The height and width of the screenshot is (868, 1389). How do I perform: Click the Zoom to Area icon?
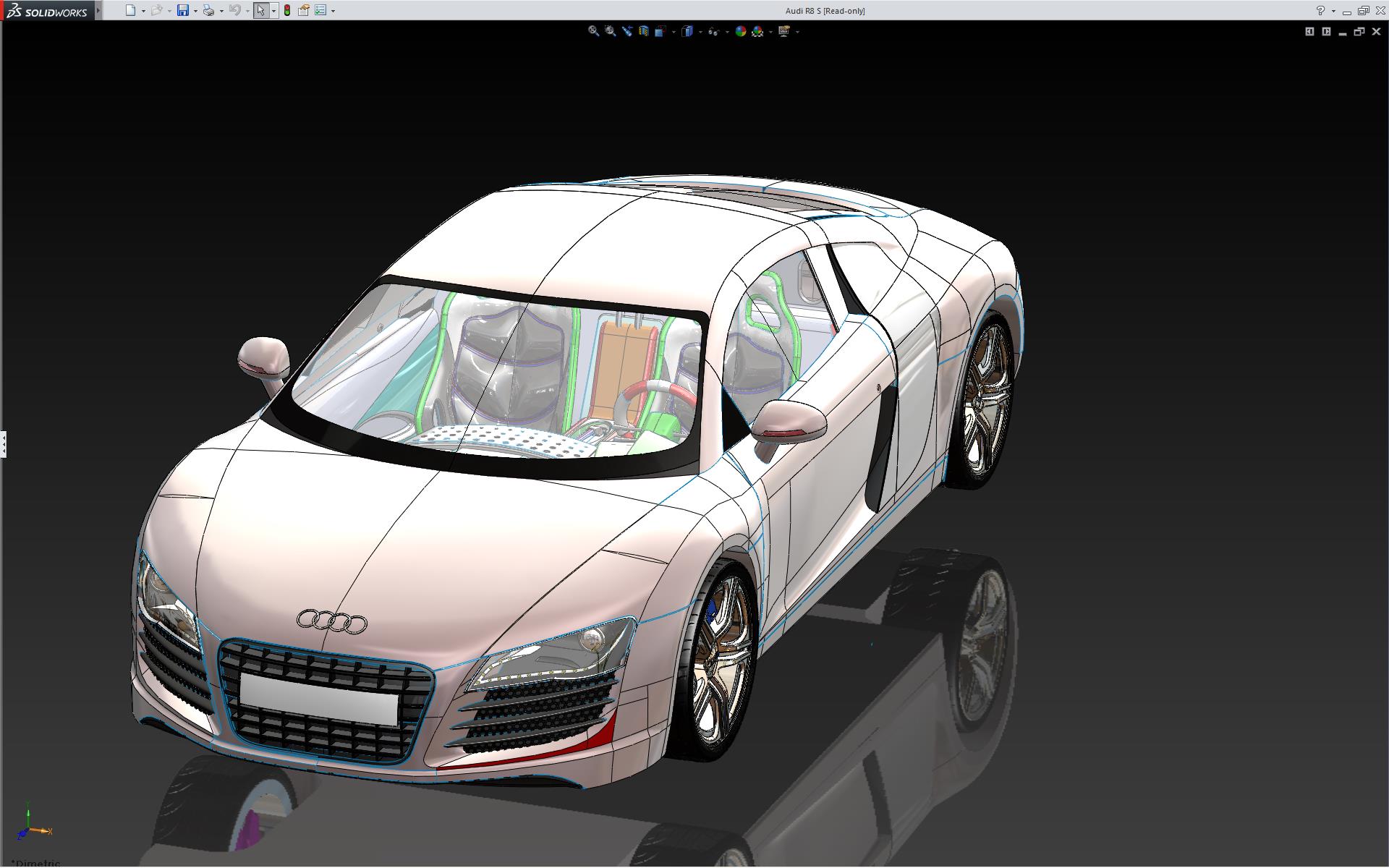(x=610, y=31)
